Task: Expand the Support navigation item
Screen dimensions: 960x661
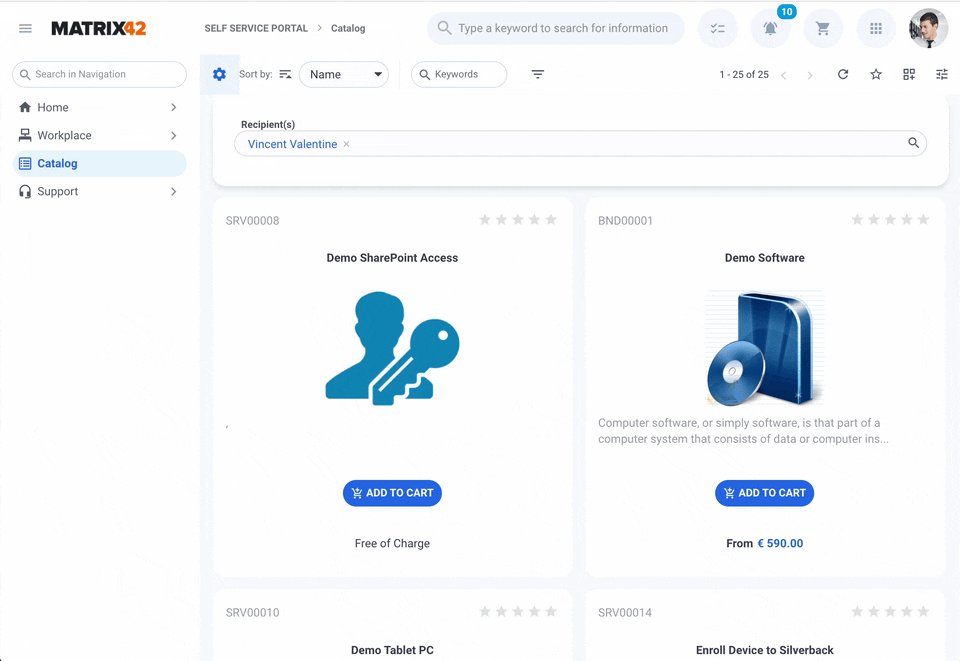Action: 174,192
